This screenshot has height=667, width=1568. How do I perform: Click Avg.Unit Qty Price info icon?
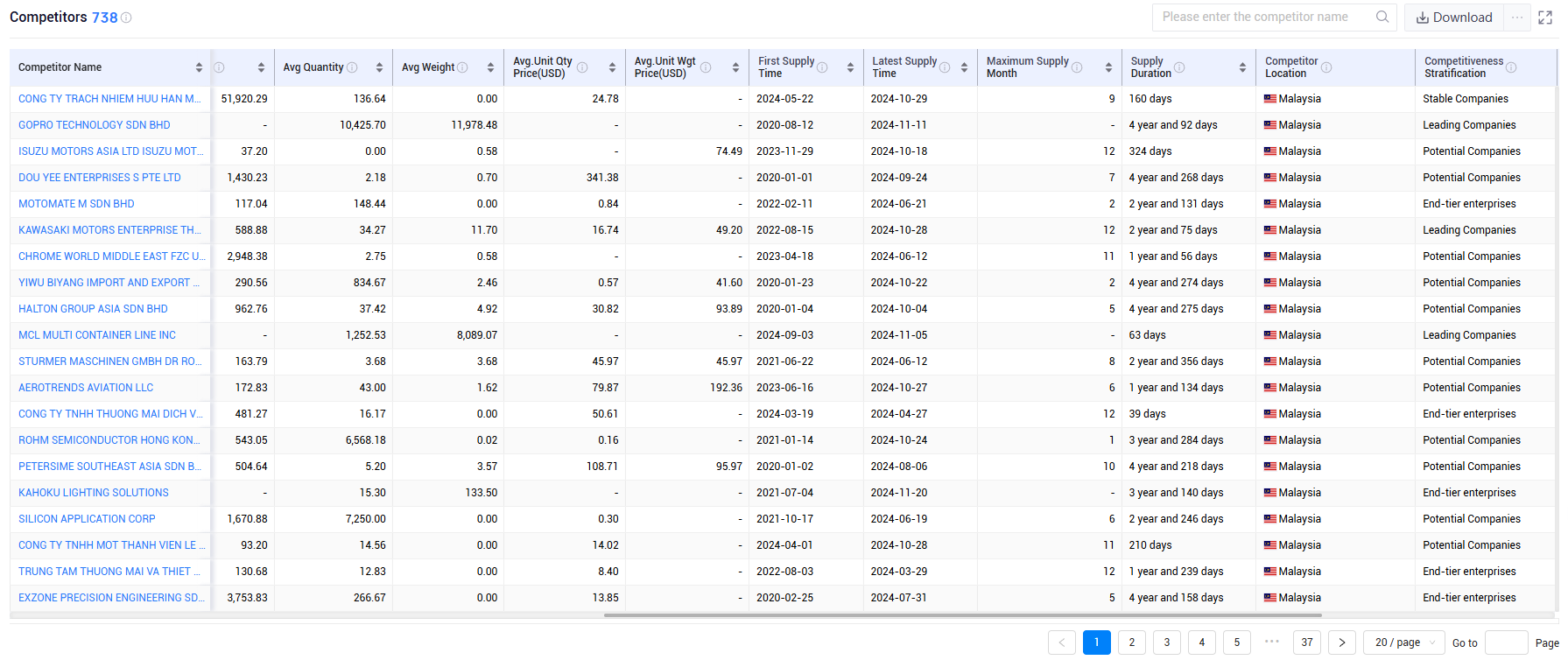point(582,67)
